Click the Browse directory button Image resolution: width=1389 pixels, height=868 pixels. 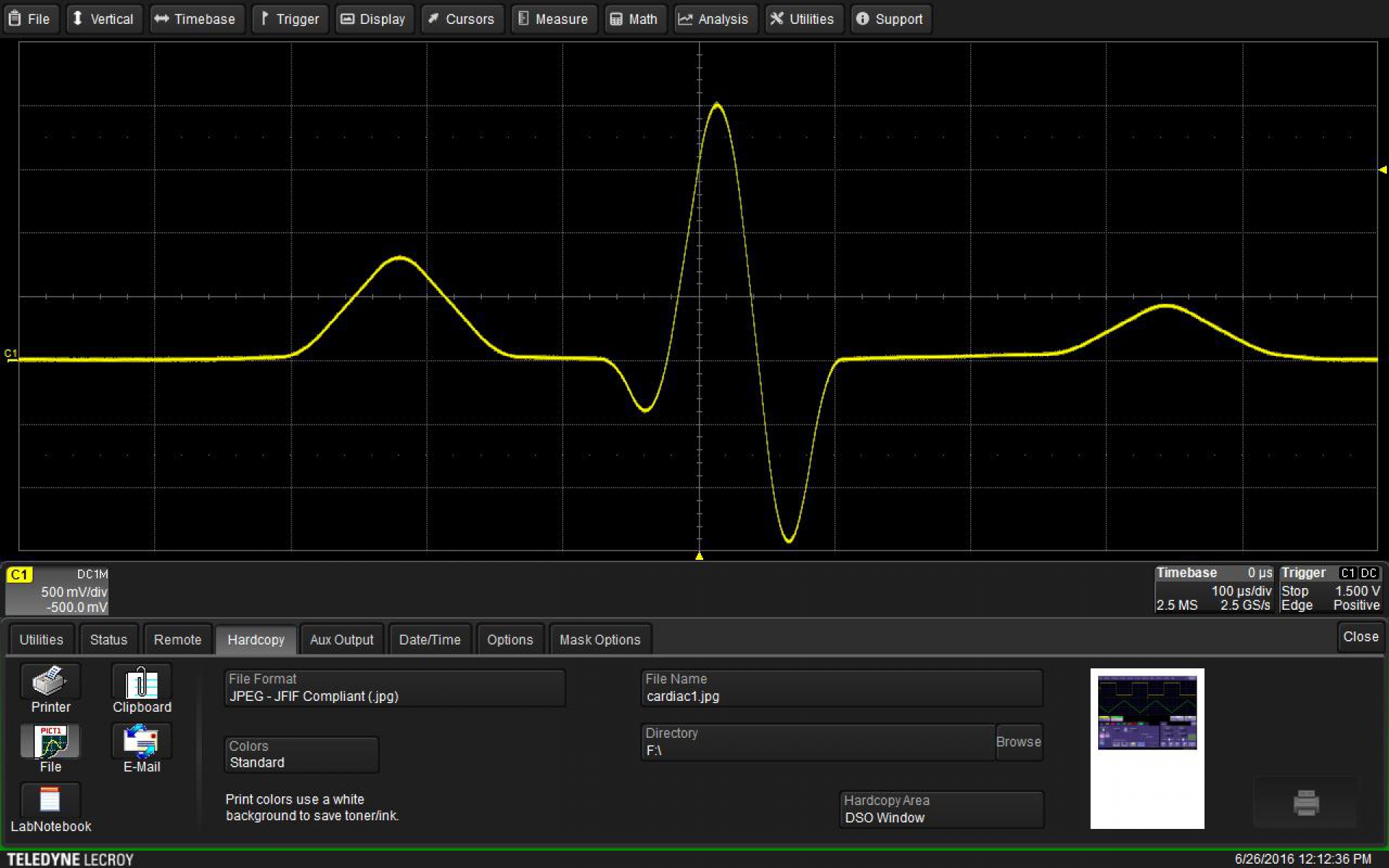1018,742
